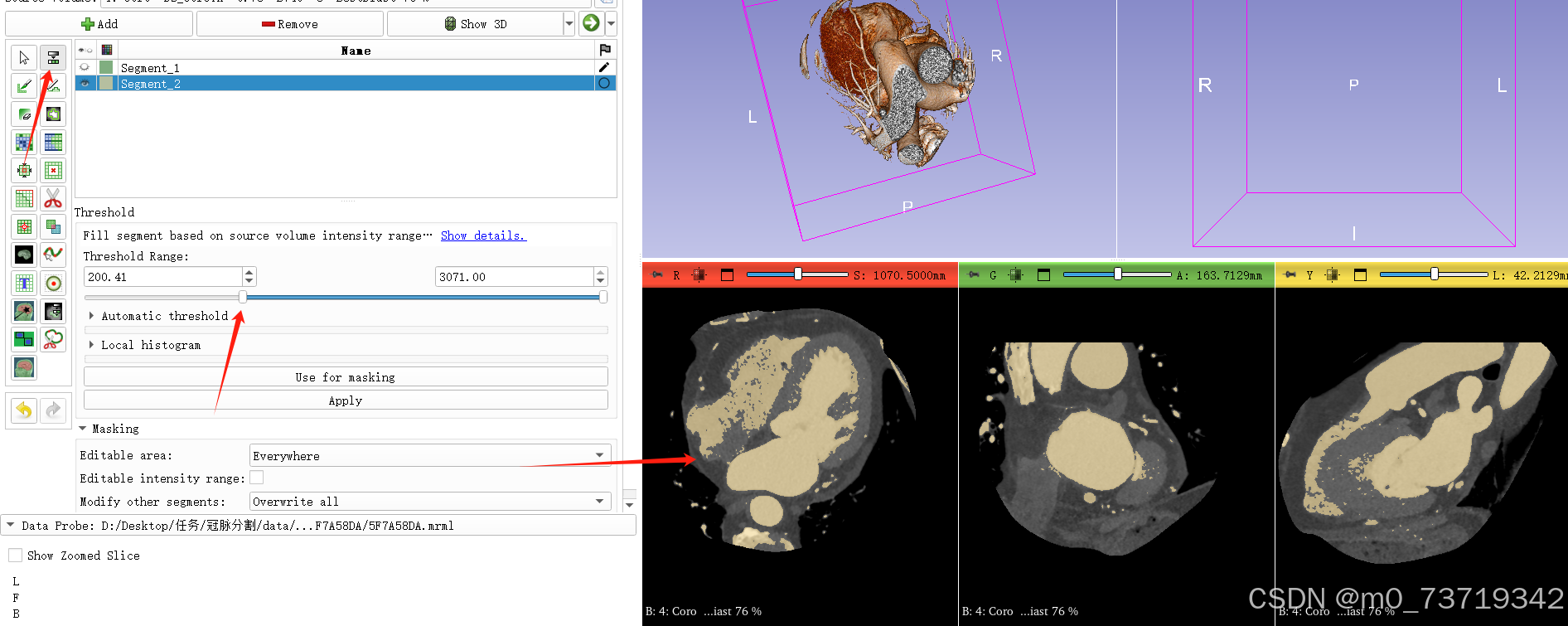Enable the Editable intensity range checkbox
The width and height of the screenshot is (1568, 626).
click(x=257, y=478)
